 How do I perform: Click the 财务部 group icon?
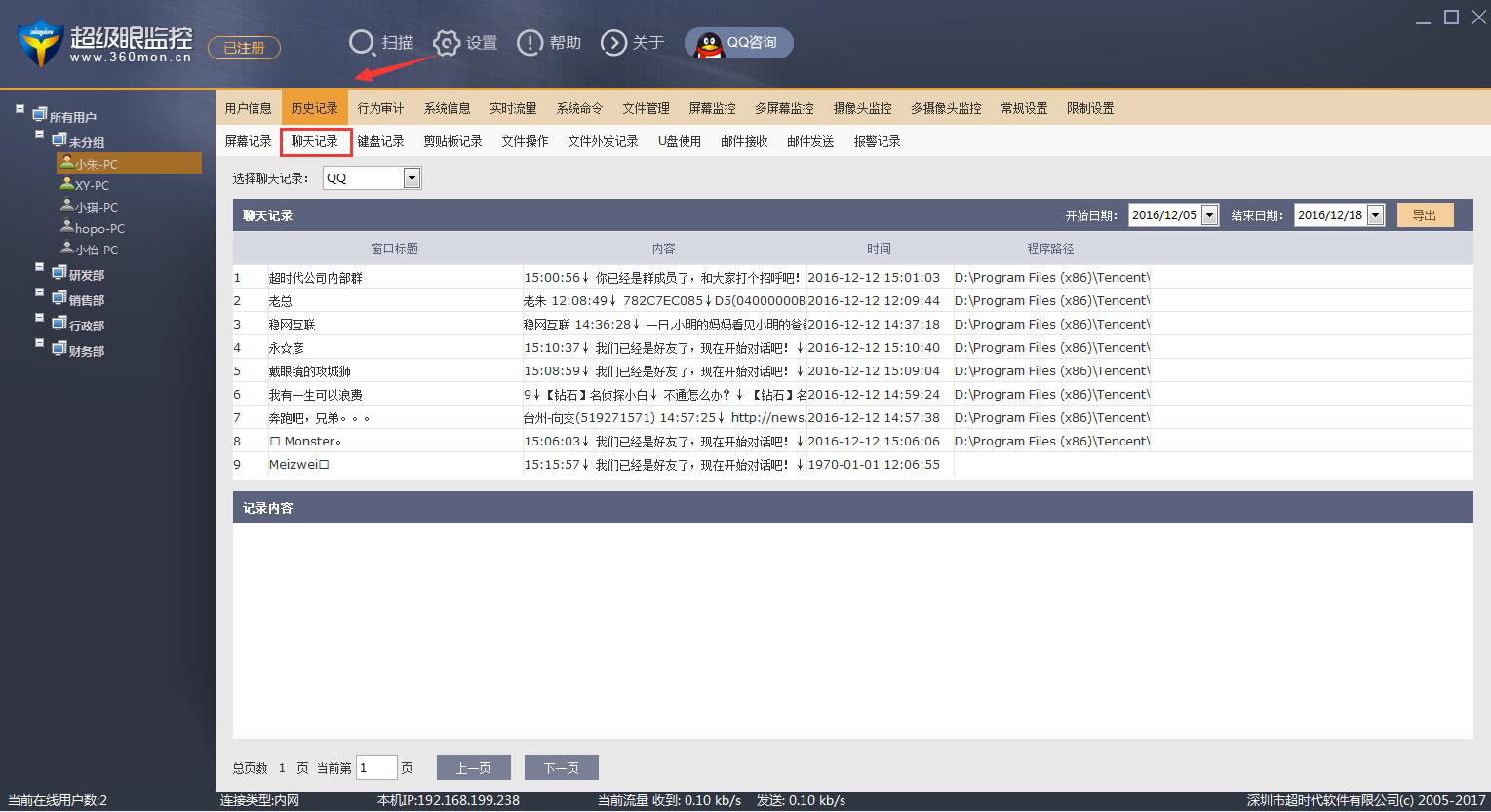point(59,349)
